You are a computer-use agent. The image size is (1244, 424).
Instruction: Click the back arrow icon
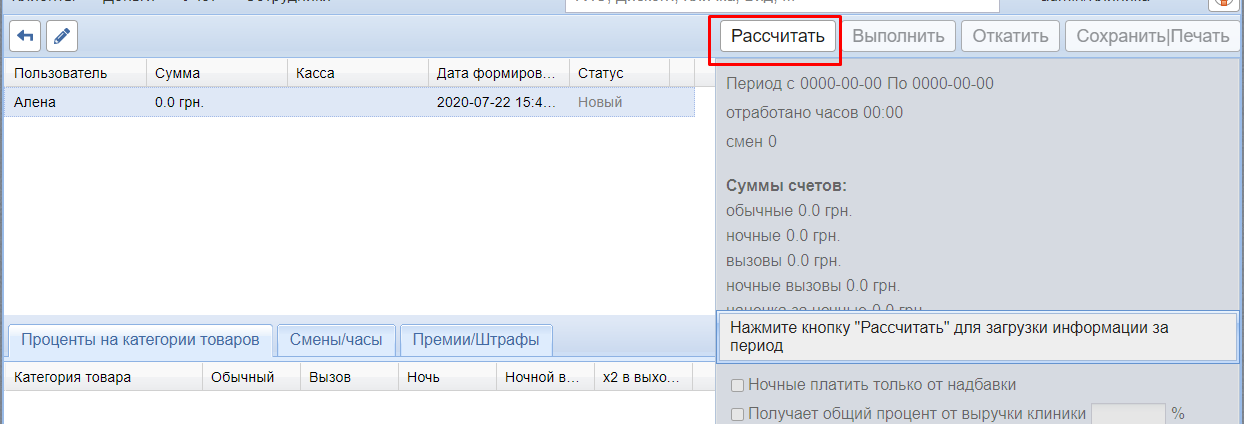click(x=25, y=36)
